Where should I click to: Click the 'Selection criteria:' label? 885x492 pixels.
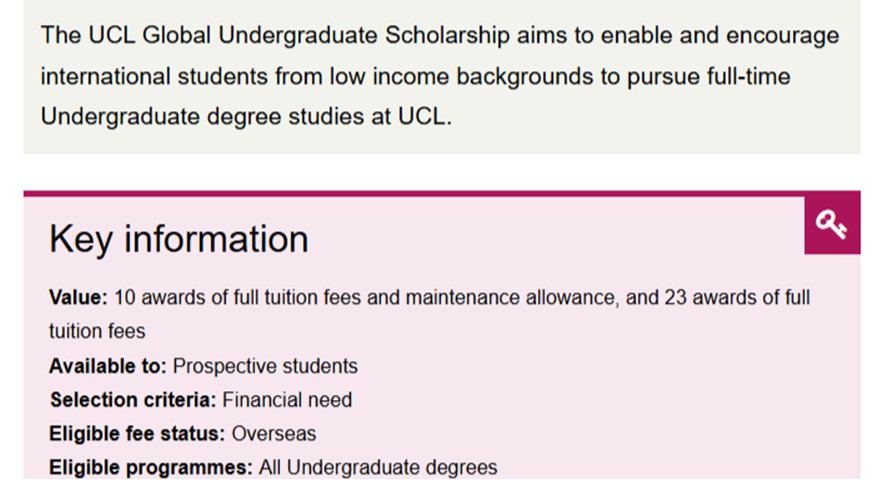point(133,400)
